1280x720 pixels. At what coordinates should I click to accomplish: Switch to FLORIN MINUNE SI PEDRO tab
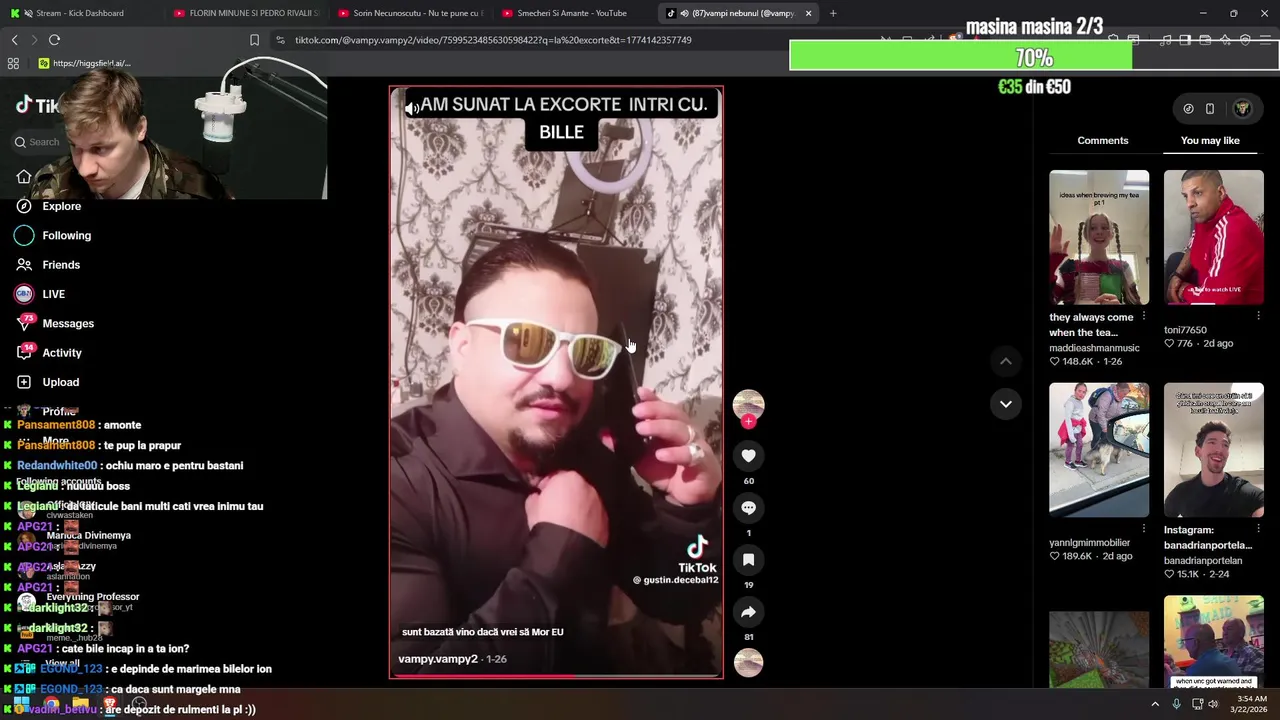point(245,13)
